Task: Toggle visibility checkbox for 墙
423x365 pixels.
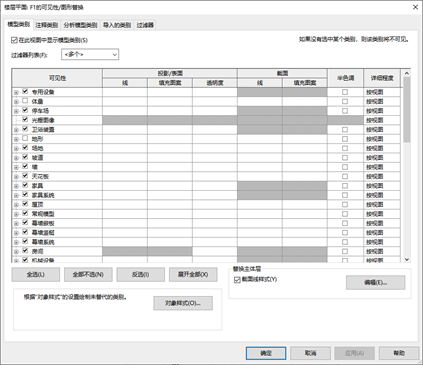Action: [25, 166]
